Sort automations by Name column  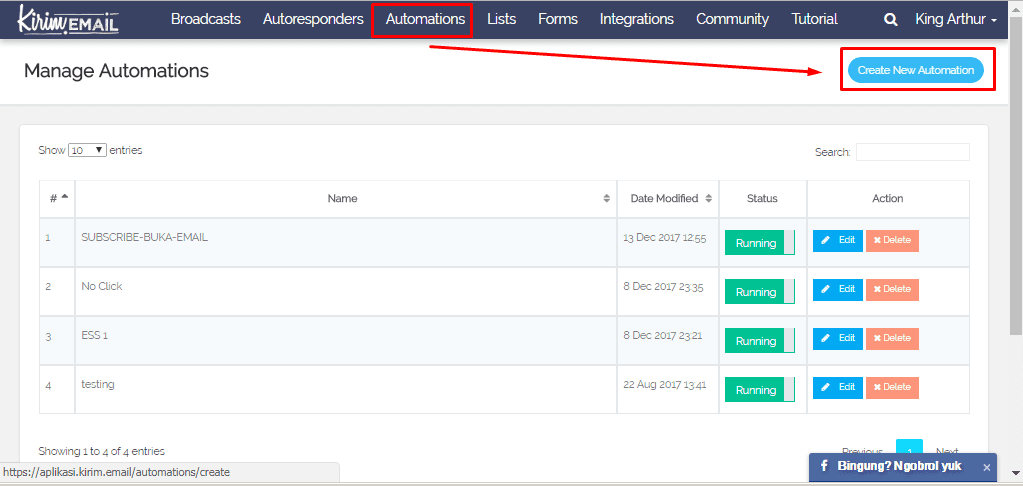coord(345,198)
